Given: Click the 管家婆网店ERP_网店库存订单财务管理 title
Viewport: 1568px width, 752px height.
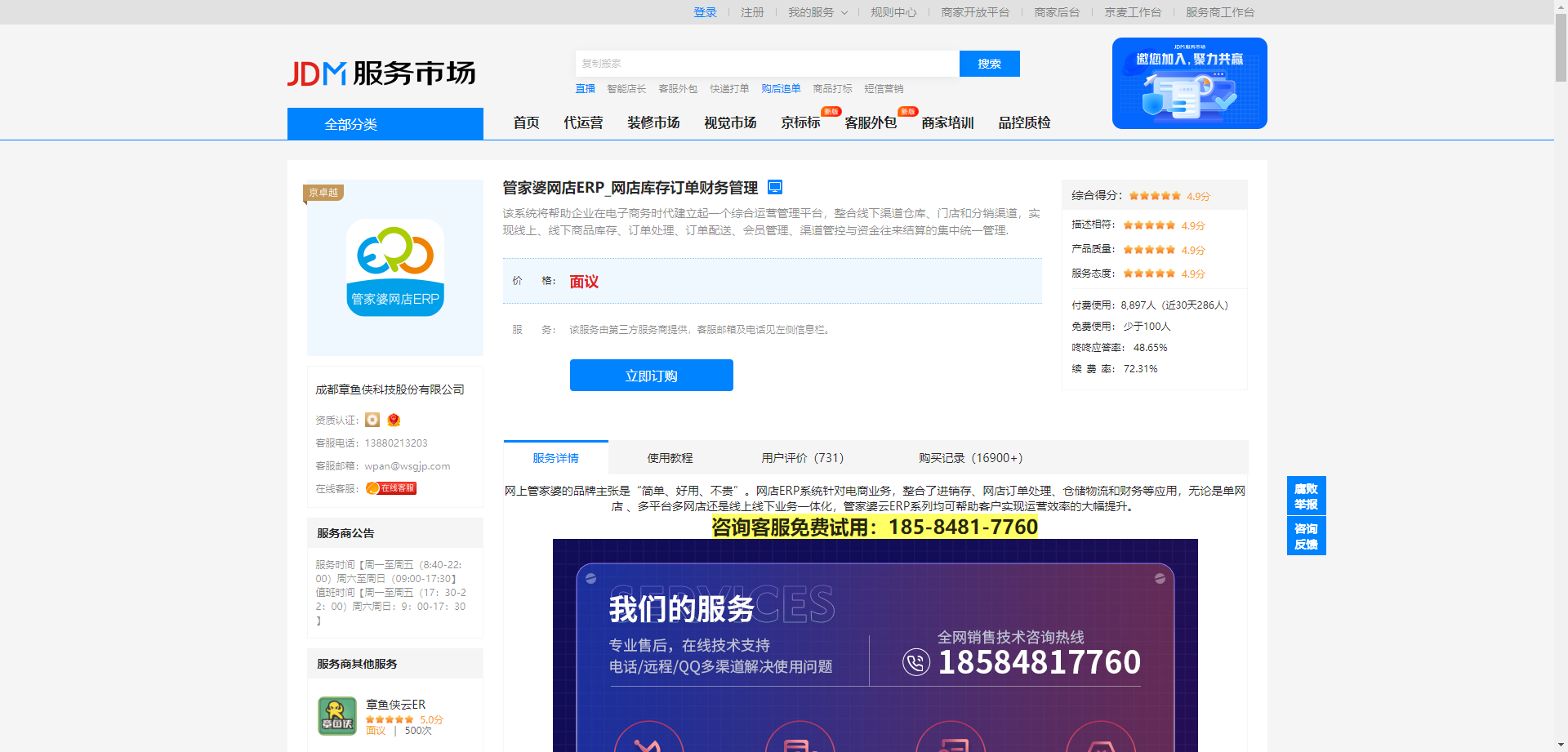Looking at the screenshot, I should click(x=630, y=188).
